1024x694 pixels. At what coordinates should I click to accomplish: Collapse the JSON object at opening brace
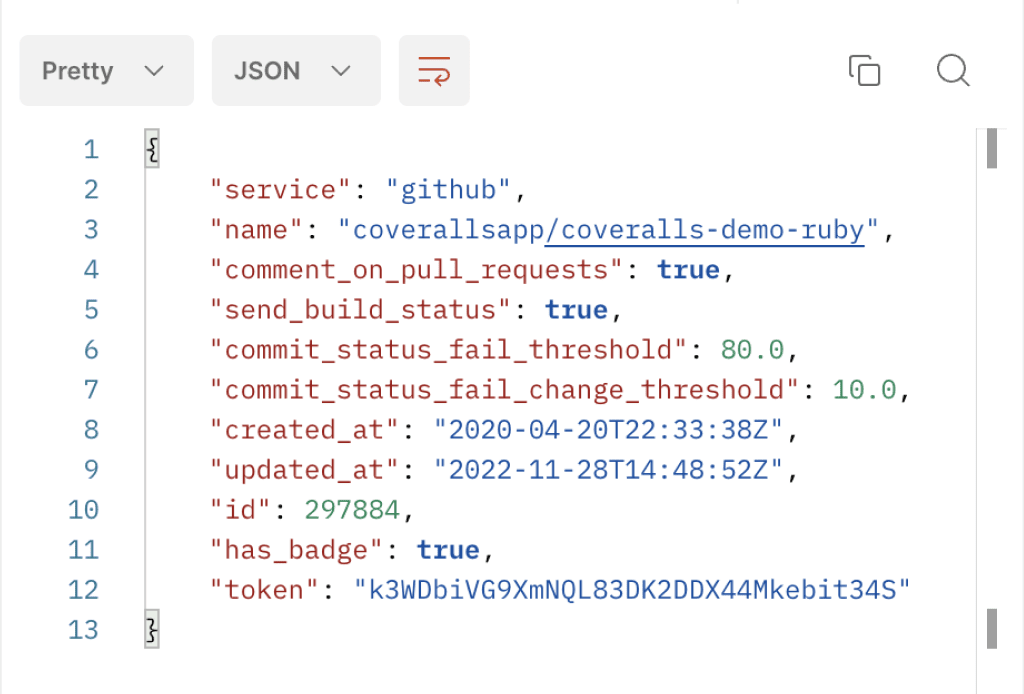[152, 150]
